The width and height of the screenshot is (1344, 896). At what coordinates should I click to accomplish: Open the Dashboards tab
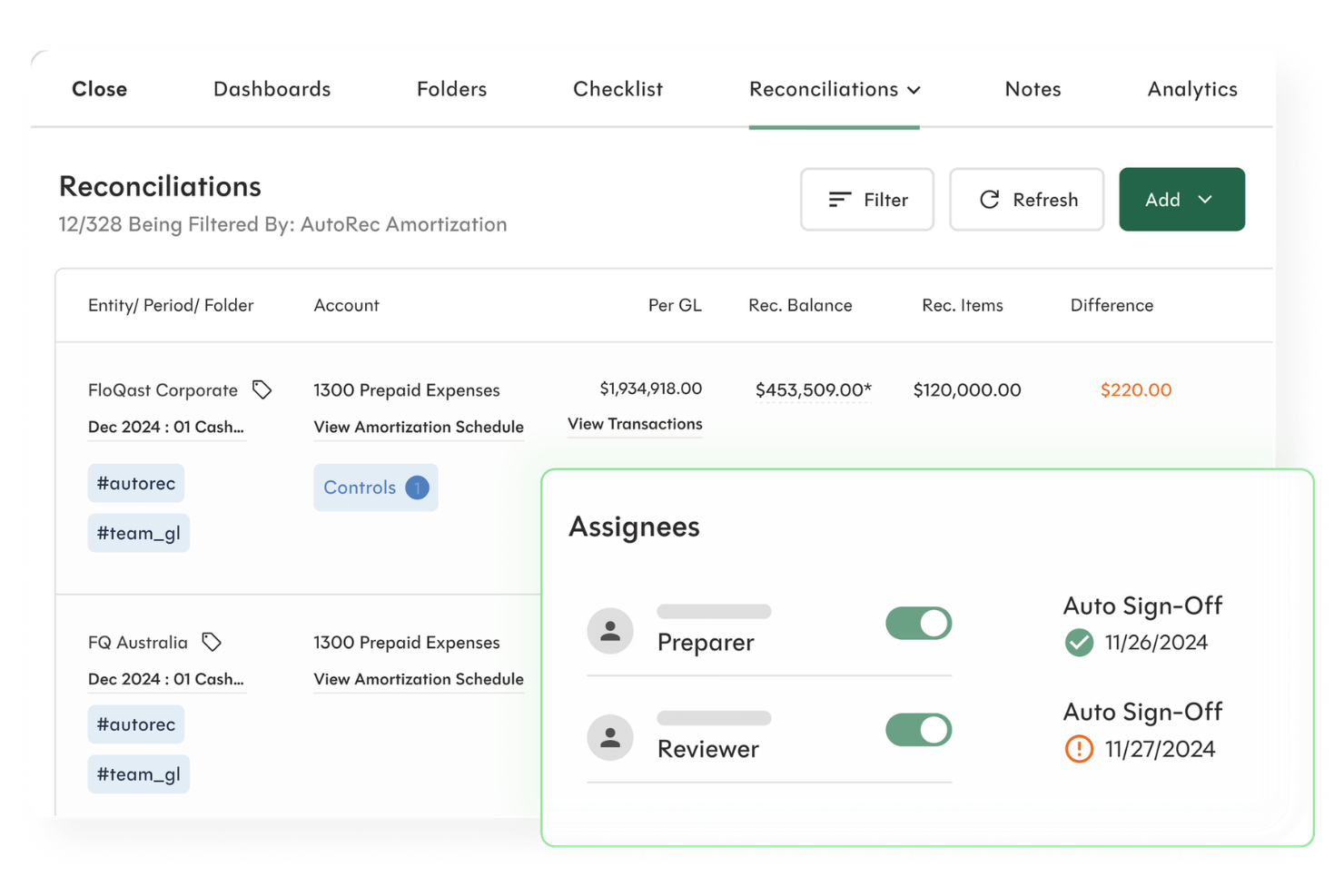click(x=272, y=89)
